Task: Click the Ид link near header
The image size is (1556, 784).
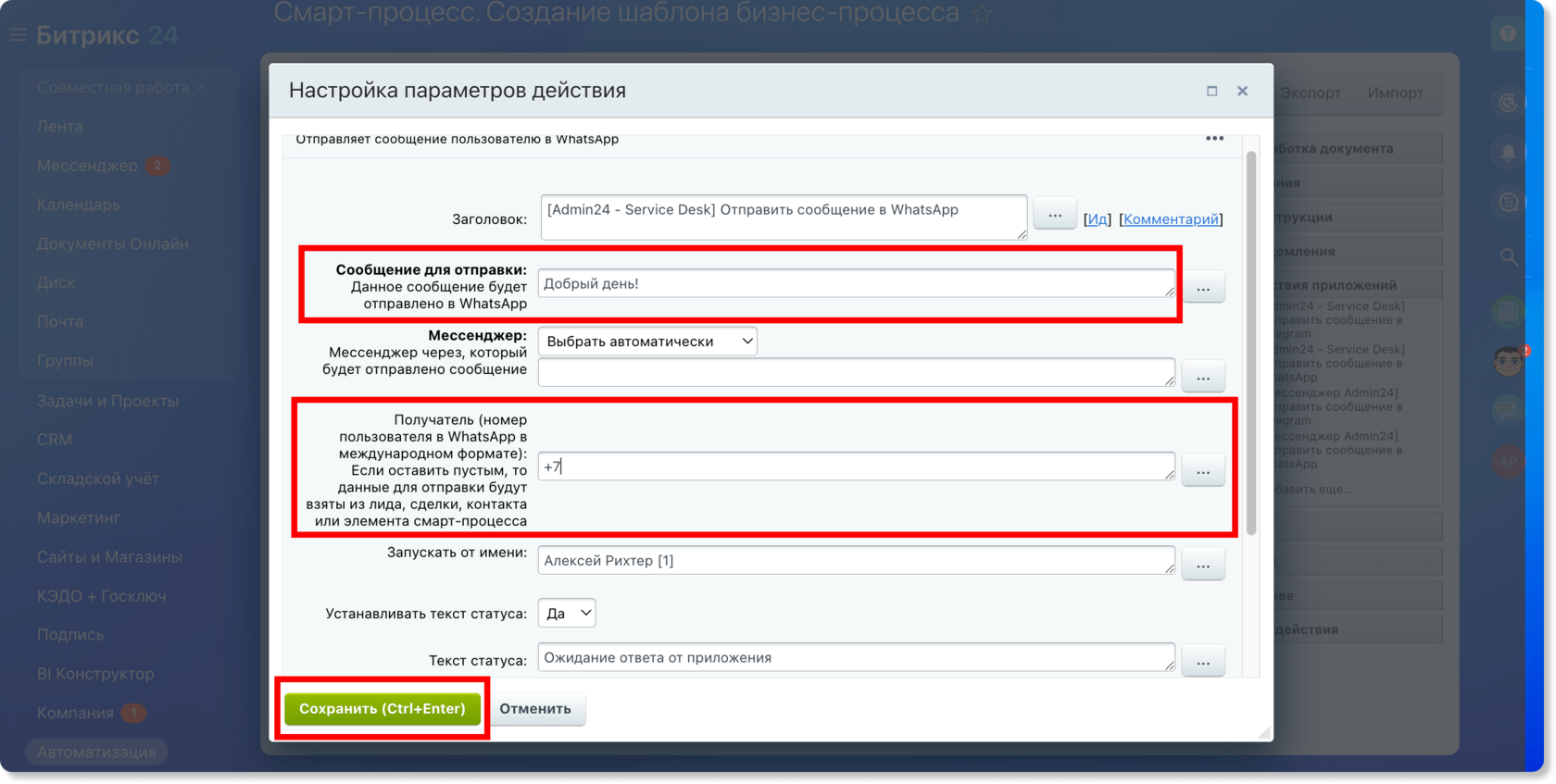Action: coord(1098,219)
